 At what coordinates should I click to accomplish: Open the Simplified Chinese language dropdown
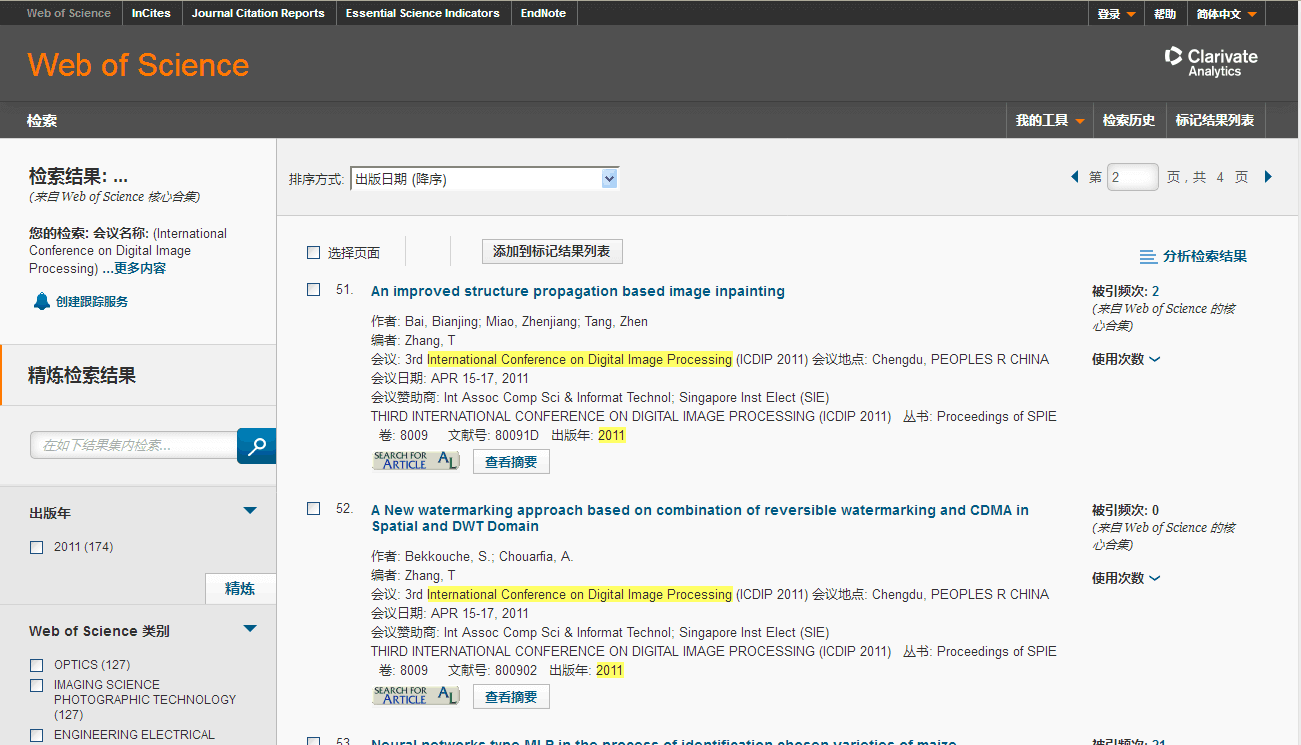pos(1226,14)
